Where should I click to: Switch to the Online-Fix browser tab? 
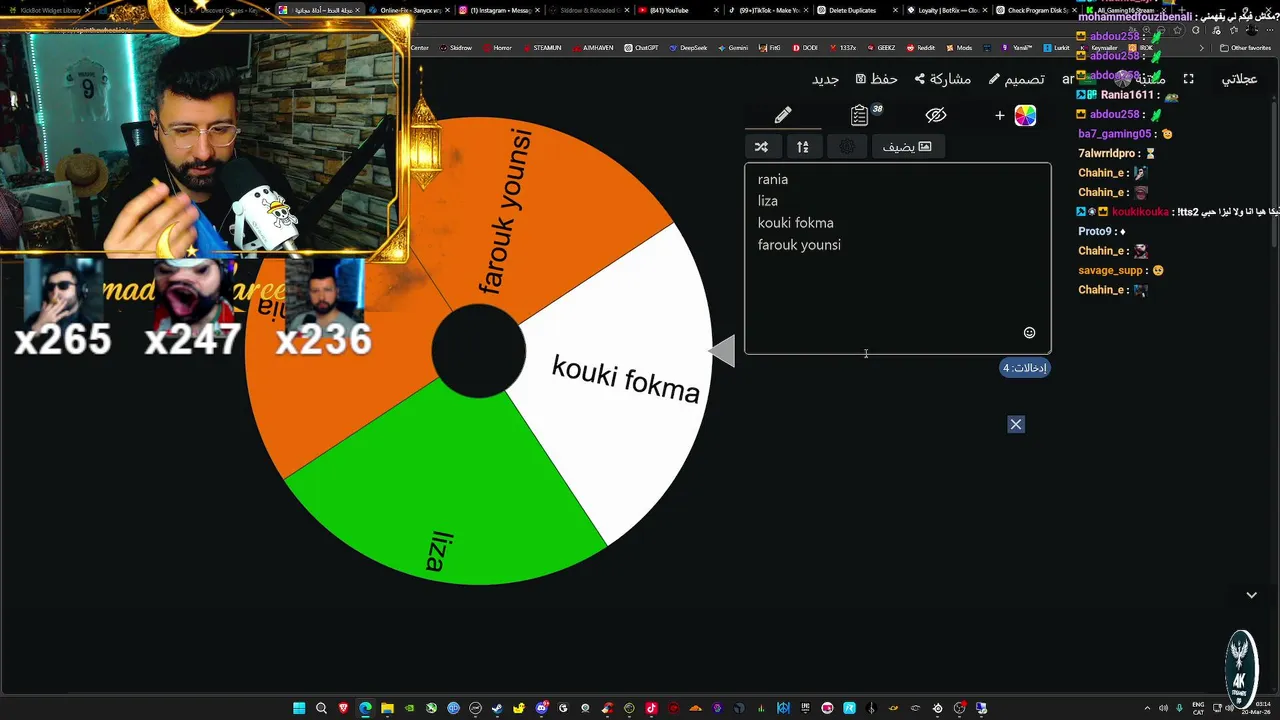410,10
